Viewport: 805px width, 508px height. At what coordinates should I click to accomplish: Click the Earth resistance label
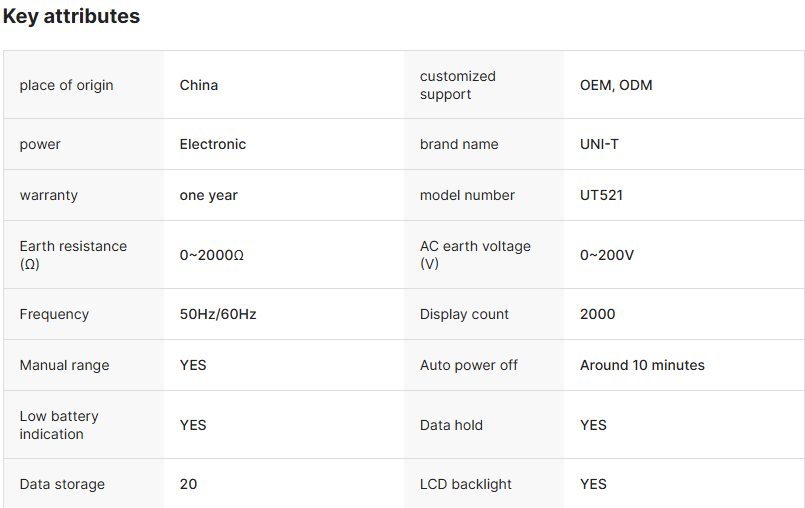[x=73, y=255]
